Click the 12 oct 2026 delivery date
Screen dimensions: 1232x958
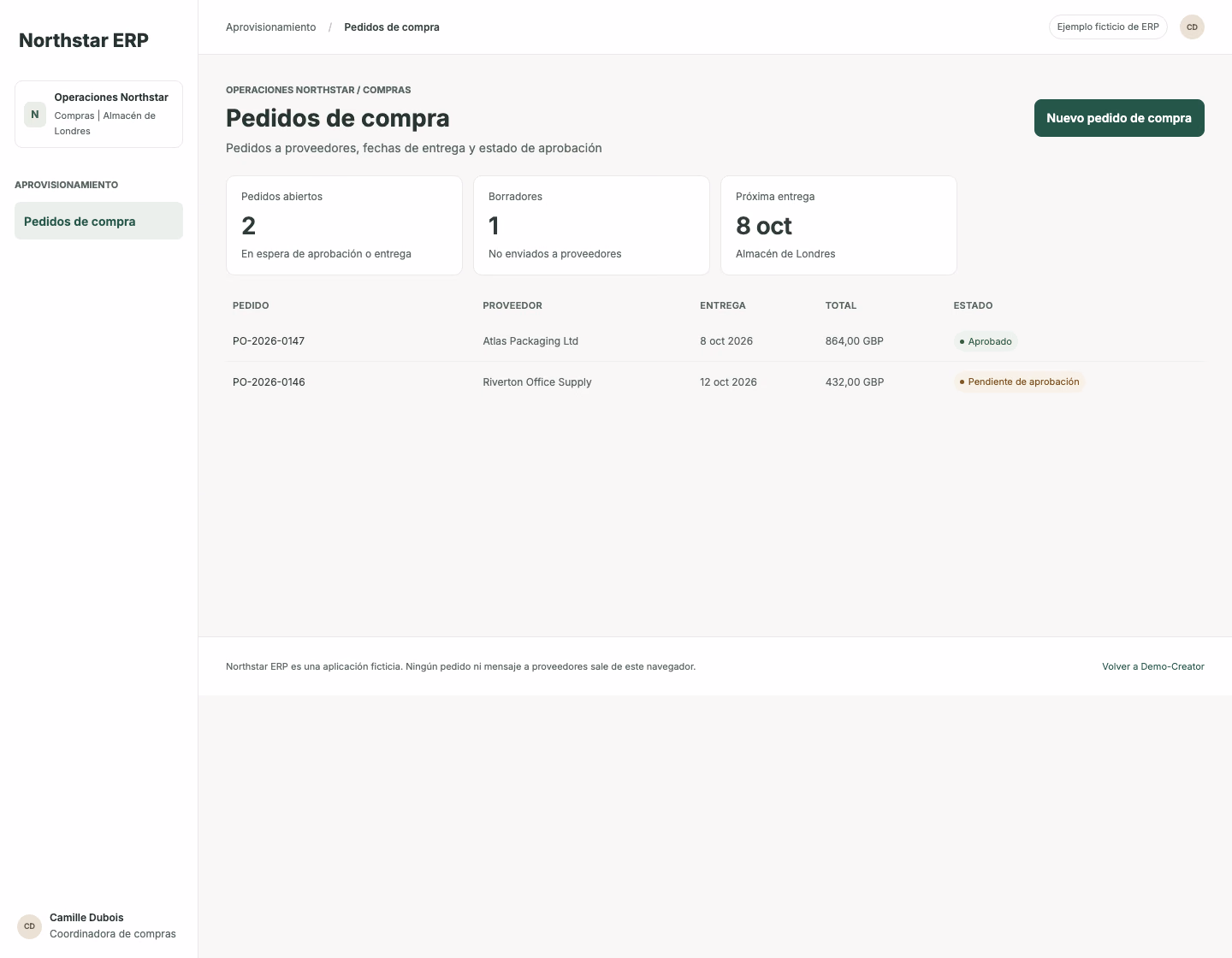[x=728, y=382]
